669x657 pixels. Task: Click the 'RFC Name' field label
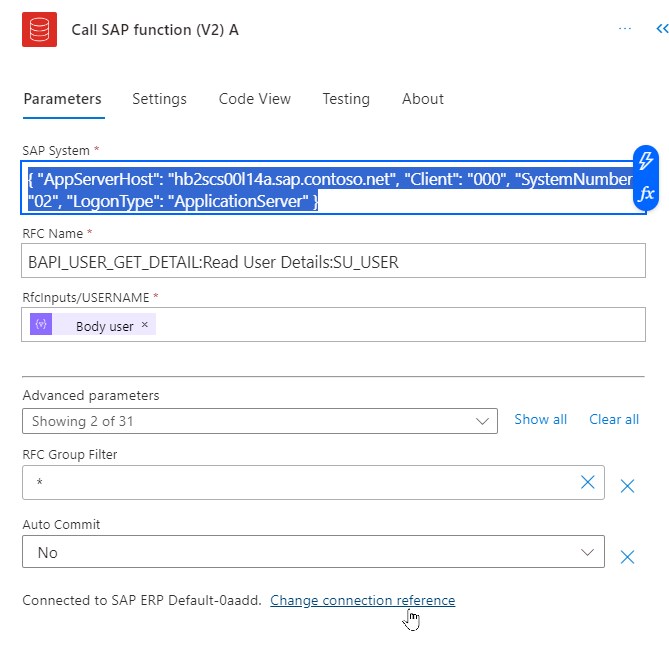coord(52,234)
